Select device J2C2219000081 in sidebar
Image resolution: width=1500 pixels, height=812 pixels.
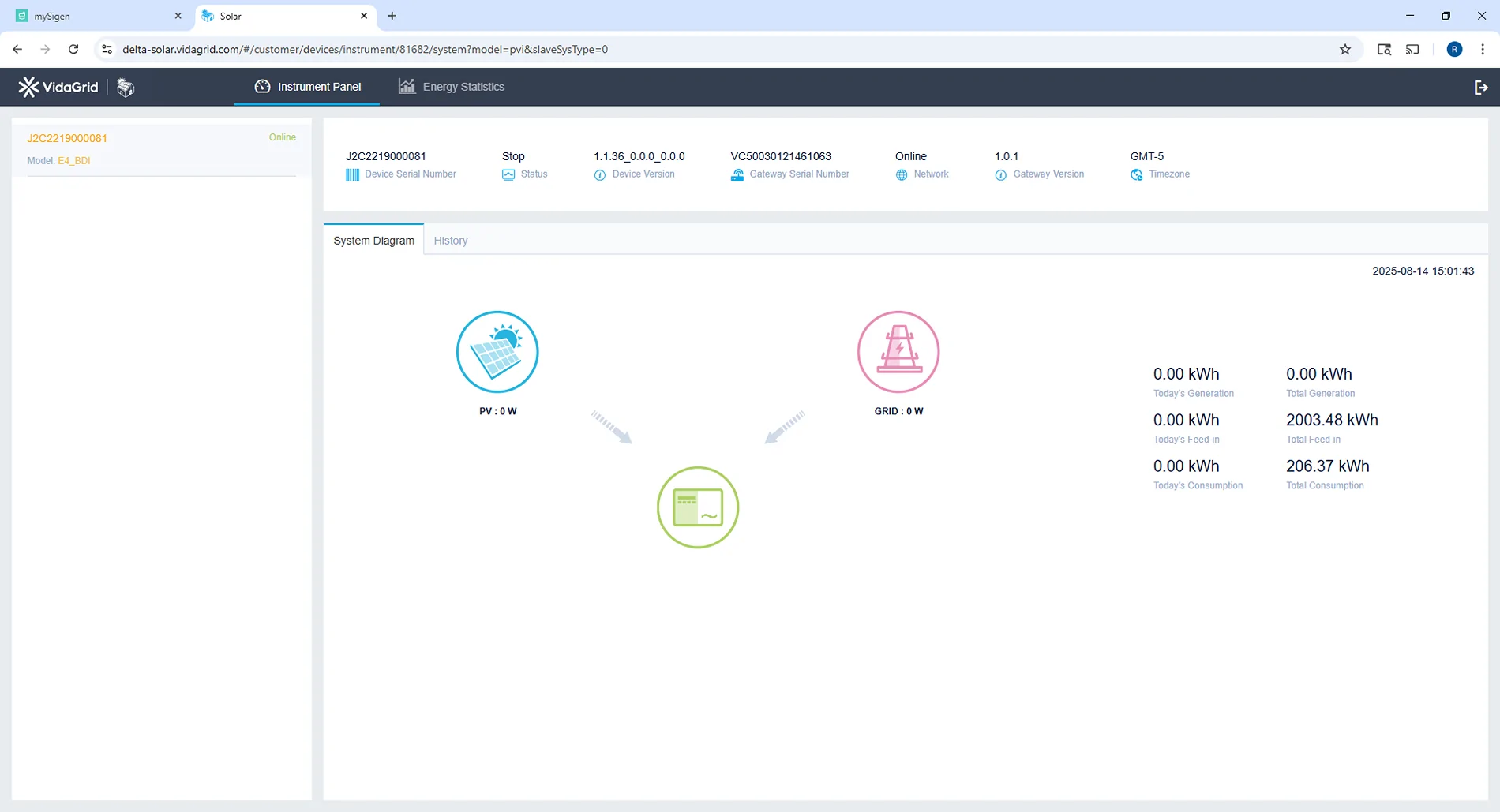pos(68,138)
